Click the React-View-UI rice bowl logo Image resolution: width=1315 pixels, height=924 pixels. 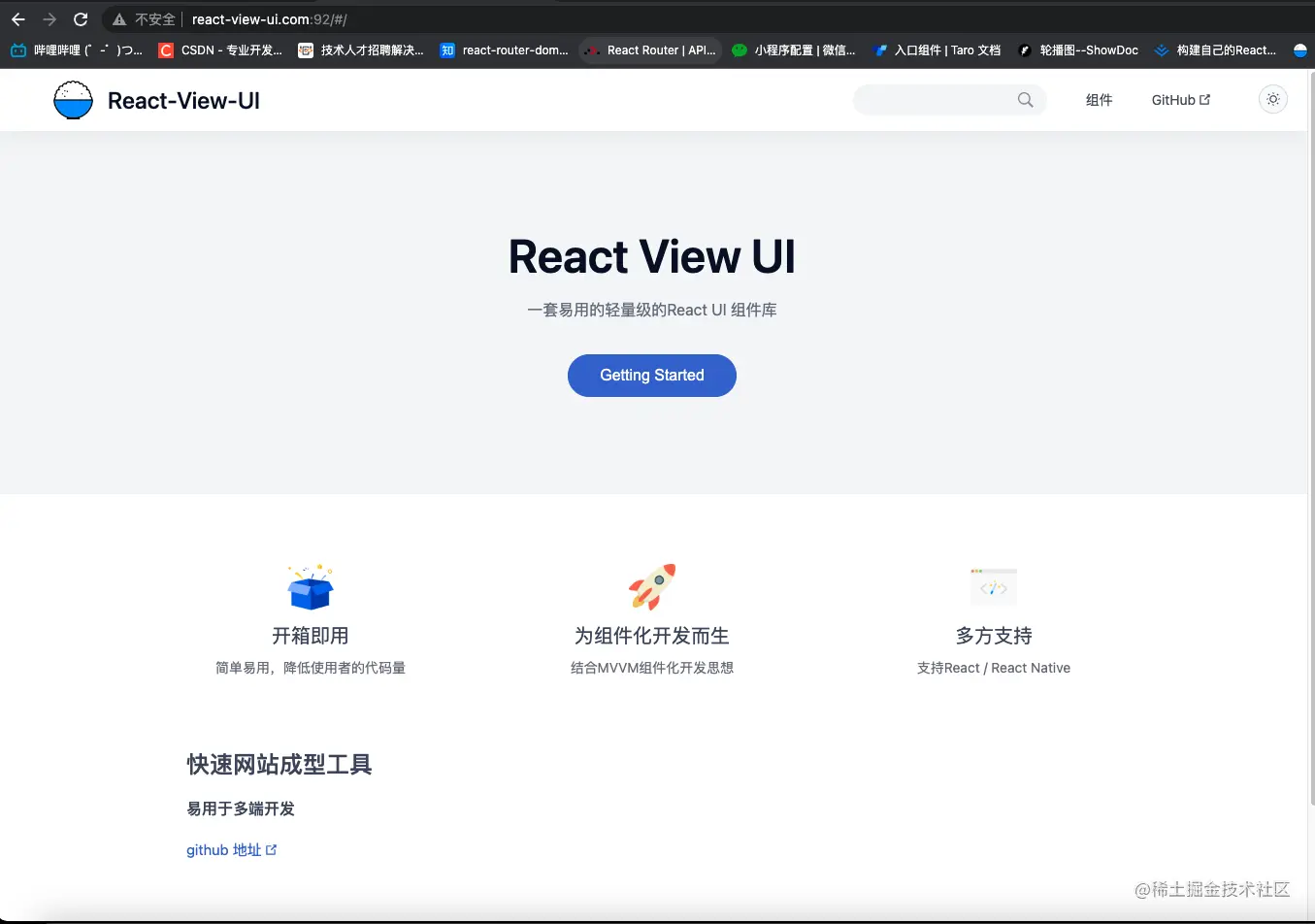[x=73, y=100]
